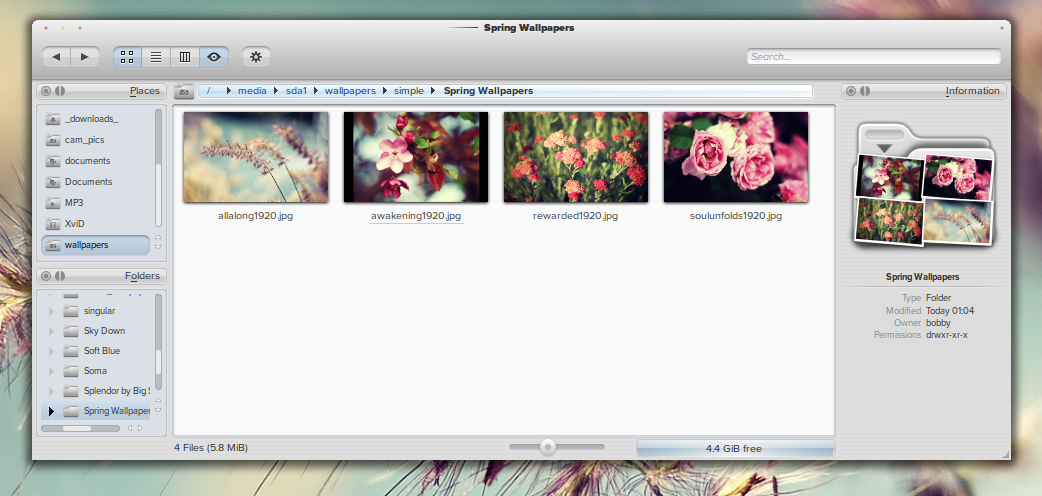Expand the 'Soft Blue' folder node
The image size is (1042, 496).
click(x=51, y=350)
